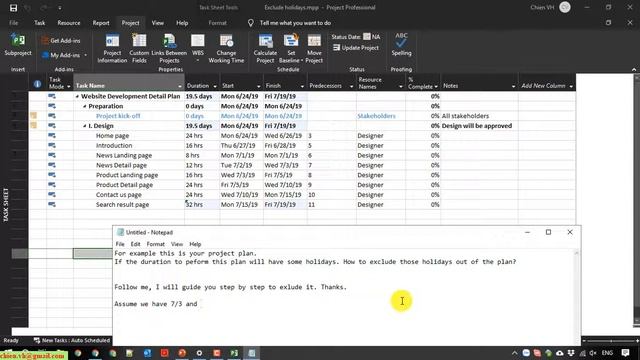Screen dimensions: 640x360
Task: Open Notepad Help menu
Action: (195, 244)
